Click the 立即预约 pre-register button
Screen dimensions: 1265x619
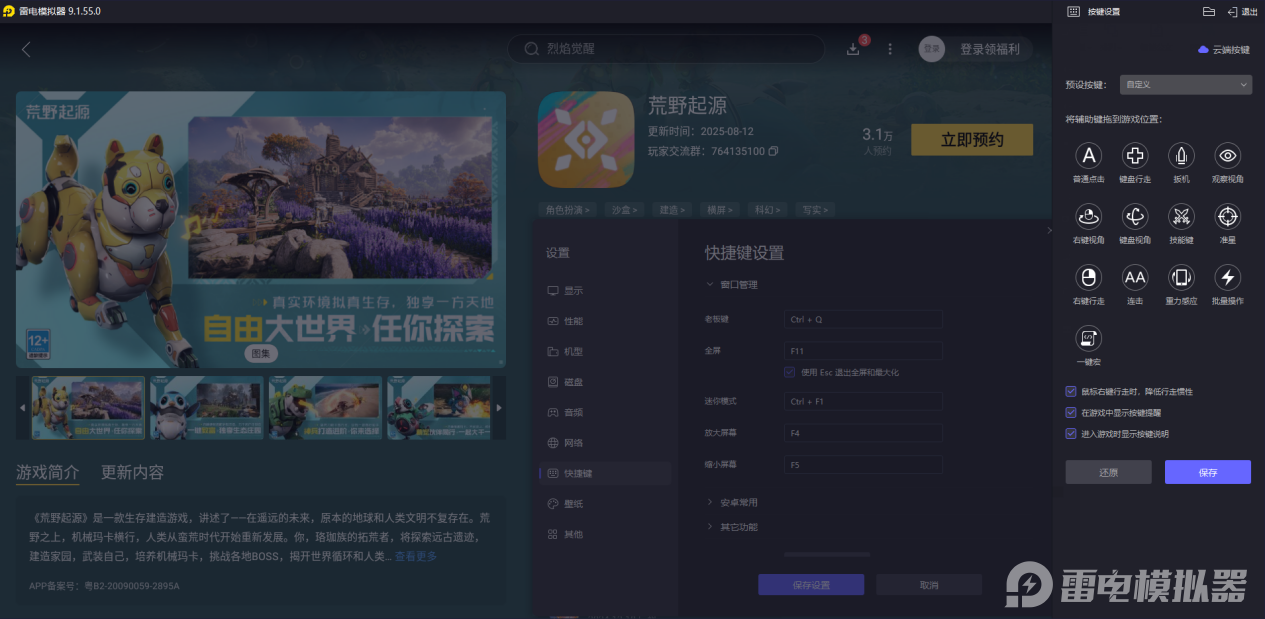coord(971,139)
